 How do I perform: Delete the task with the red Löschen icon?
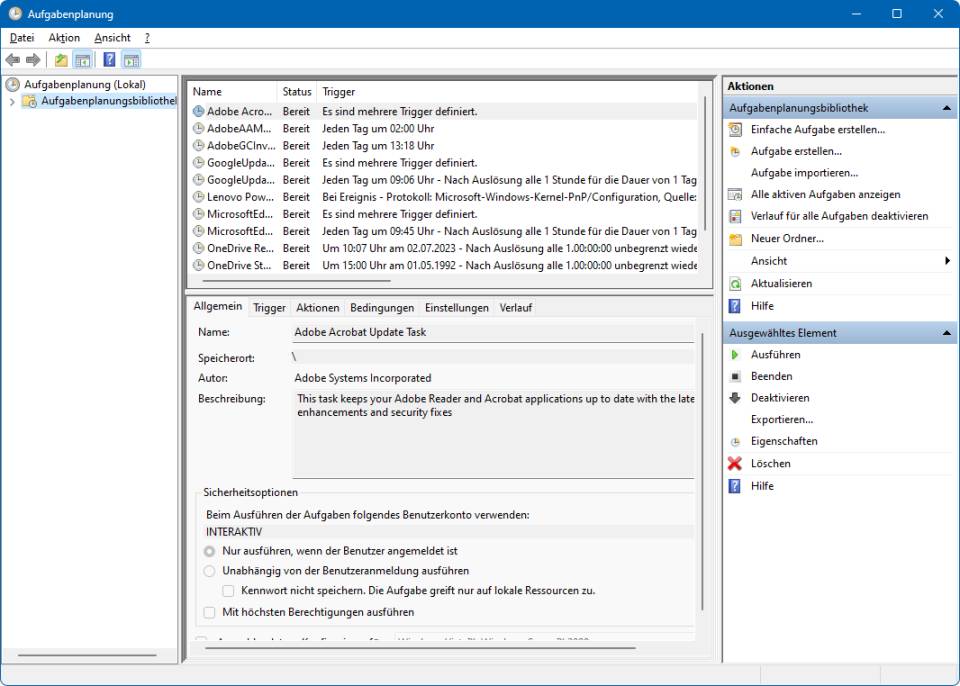[735, 463]
